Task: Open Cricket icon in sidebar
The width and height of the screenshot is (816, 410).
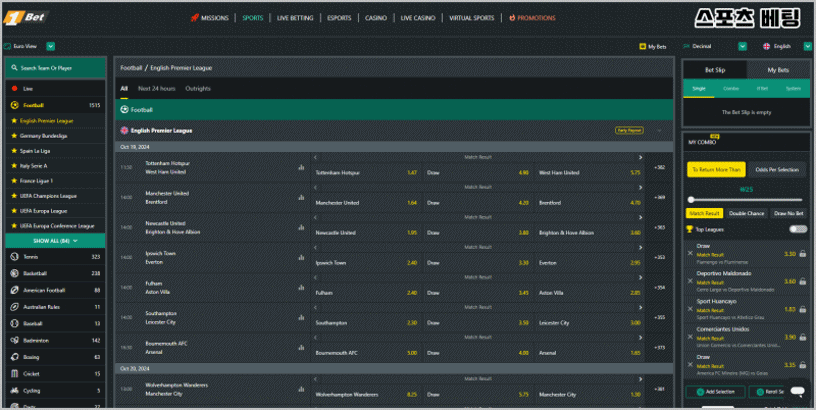Action: click(x=15, y=374)
